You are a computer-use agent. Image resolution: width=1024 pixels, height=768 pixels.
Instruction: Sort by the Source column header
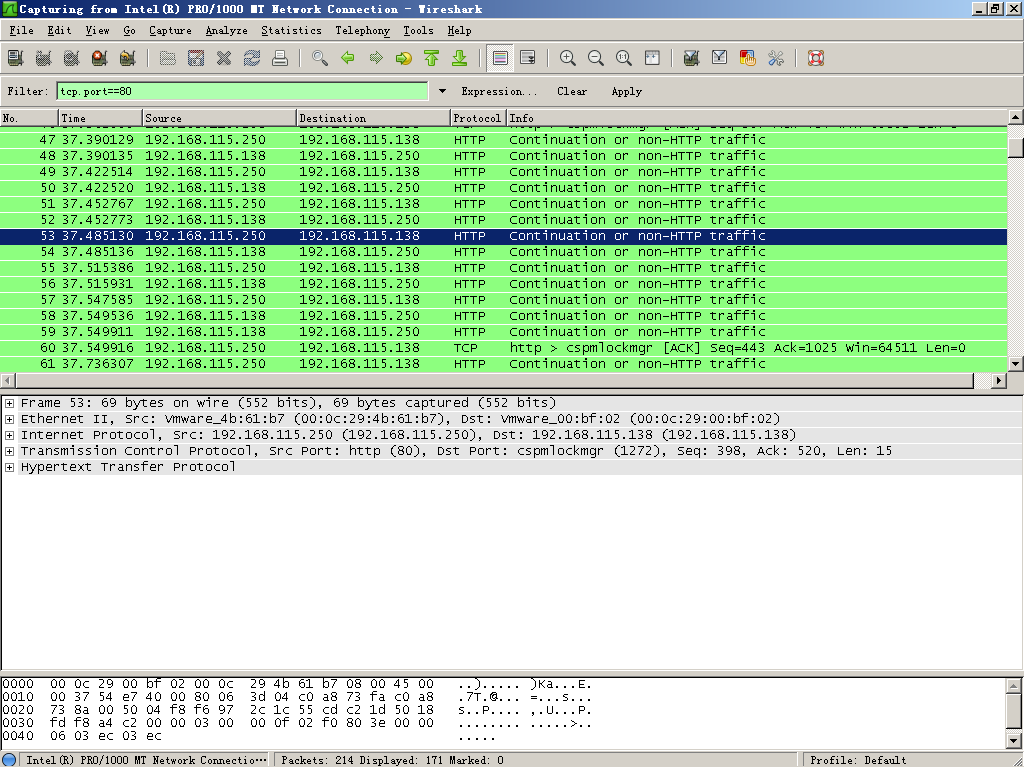tap(219, 118)
